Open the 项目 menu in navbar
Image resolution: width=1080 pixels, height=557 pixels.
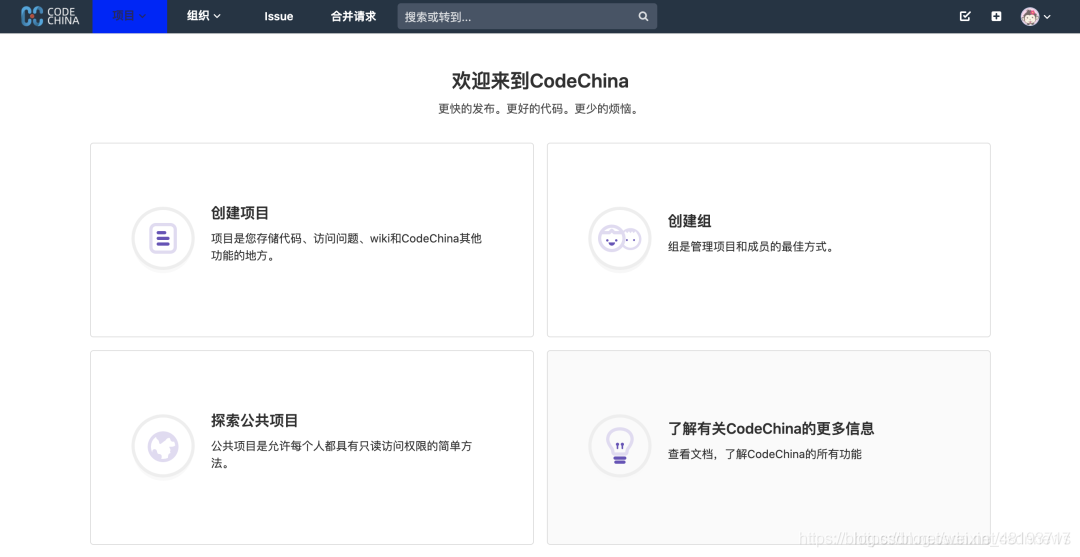pos(129,16)
